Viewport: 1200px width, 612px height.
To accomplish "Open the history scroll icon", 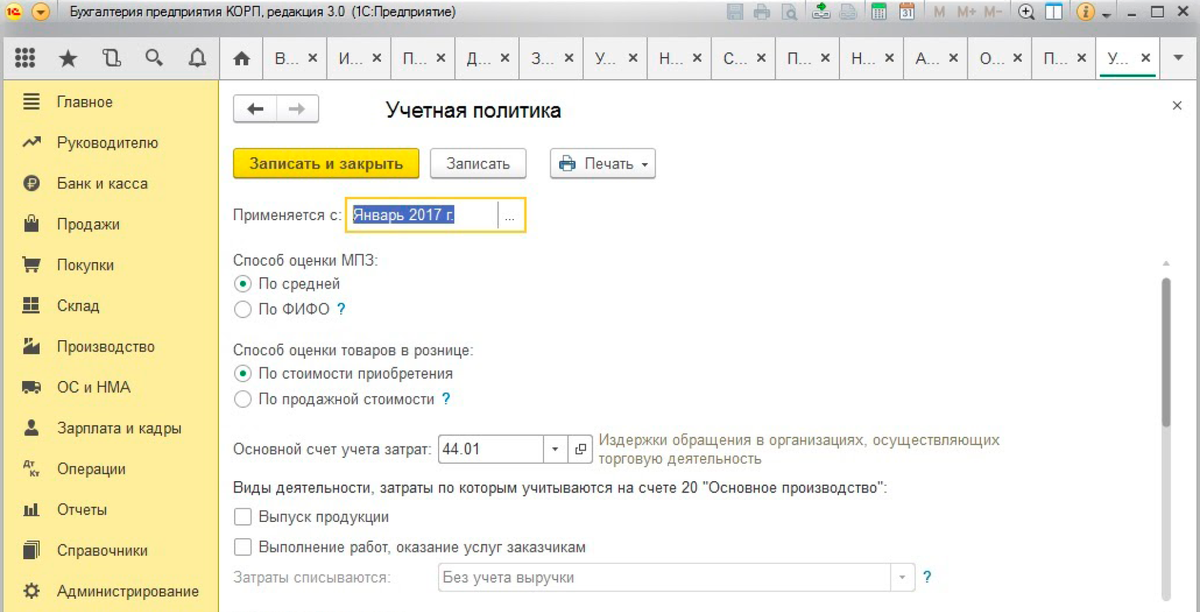I will [111, 59].
